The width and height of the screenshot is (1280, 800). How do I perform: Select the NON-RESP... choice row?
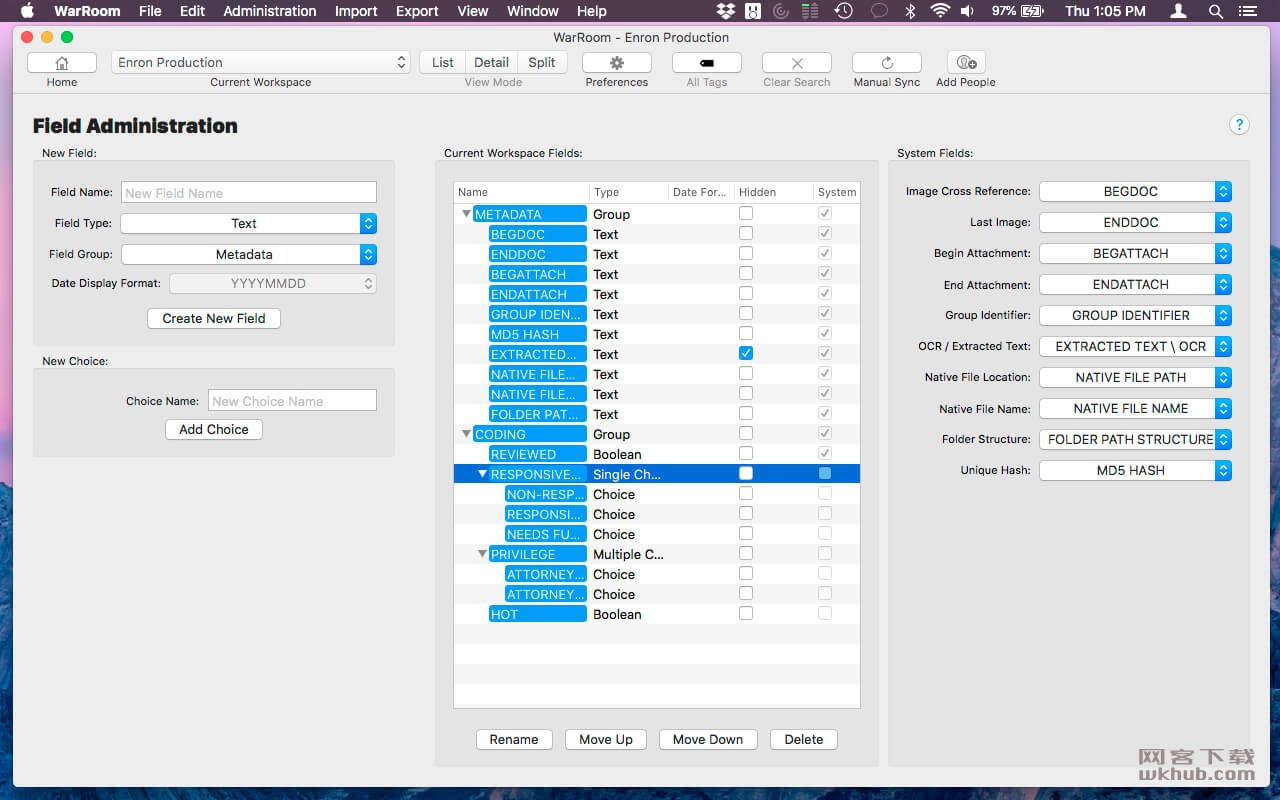[657, 494]
